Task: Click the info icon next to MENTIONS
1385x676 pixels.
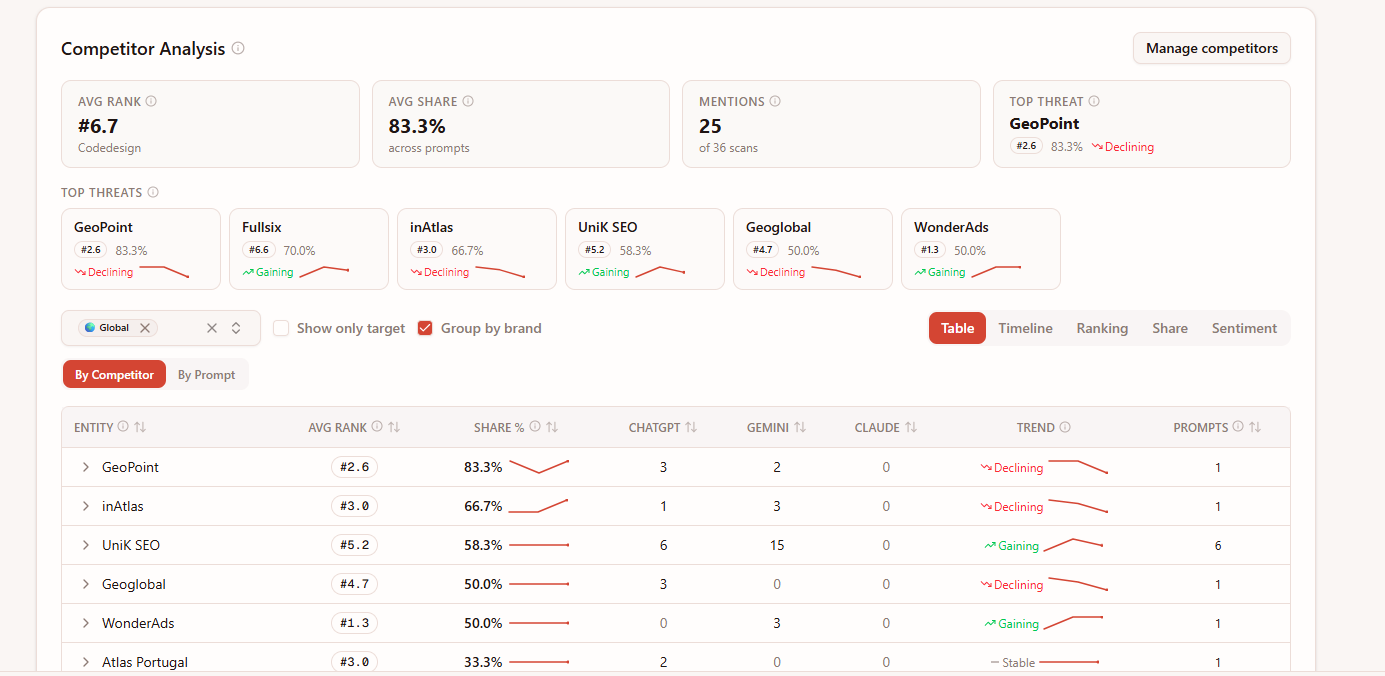Action: [775, 101]
